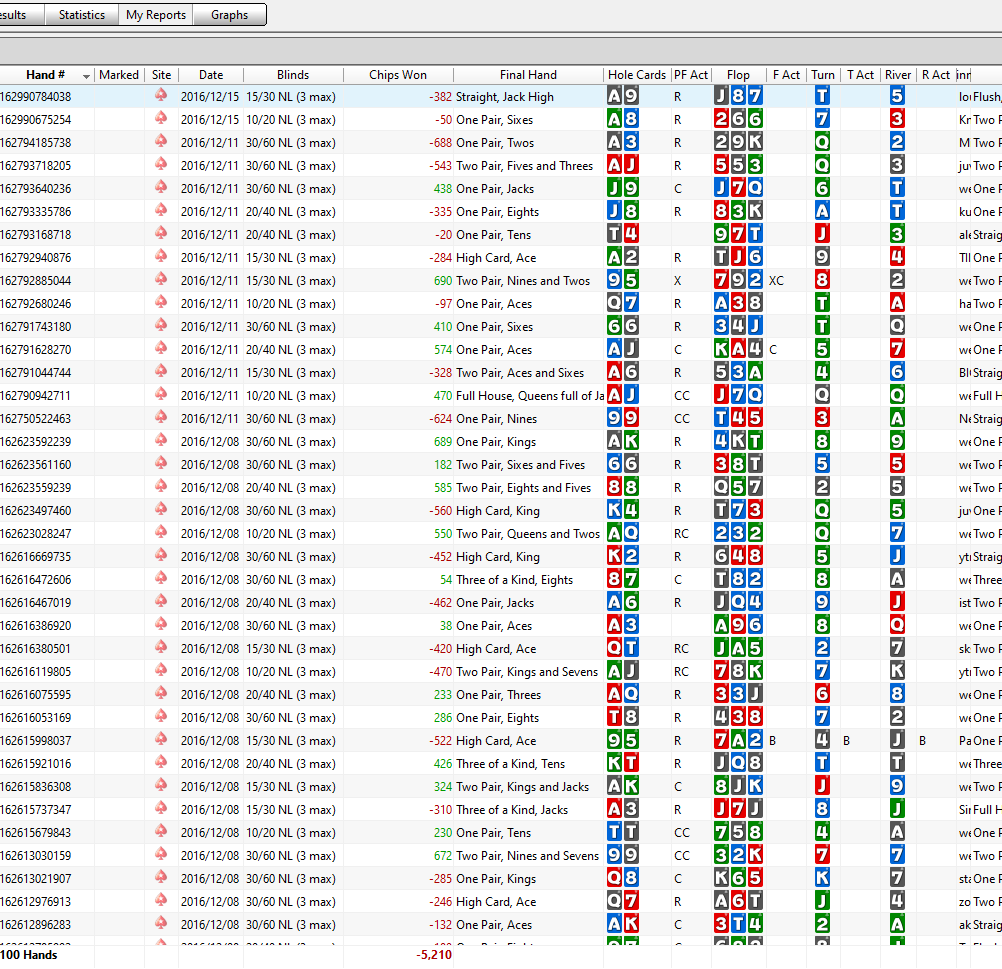Image resolution: width=1002 pixels, height=969 pixels.
Task: Click the Final Hand column header
Action: (528, 75)
